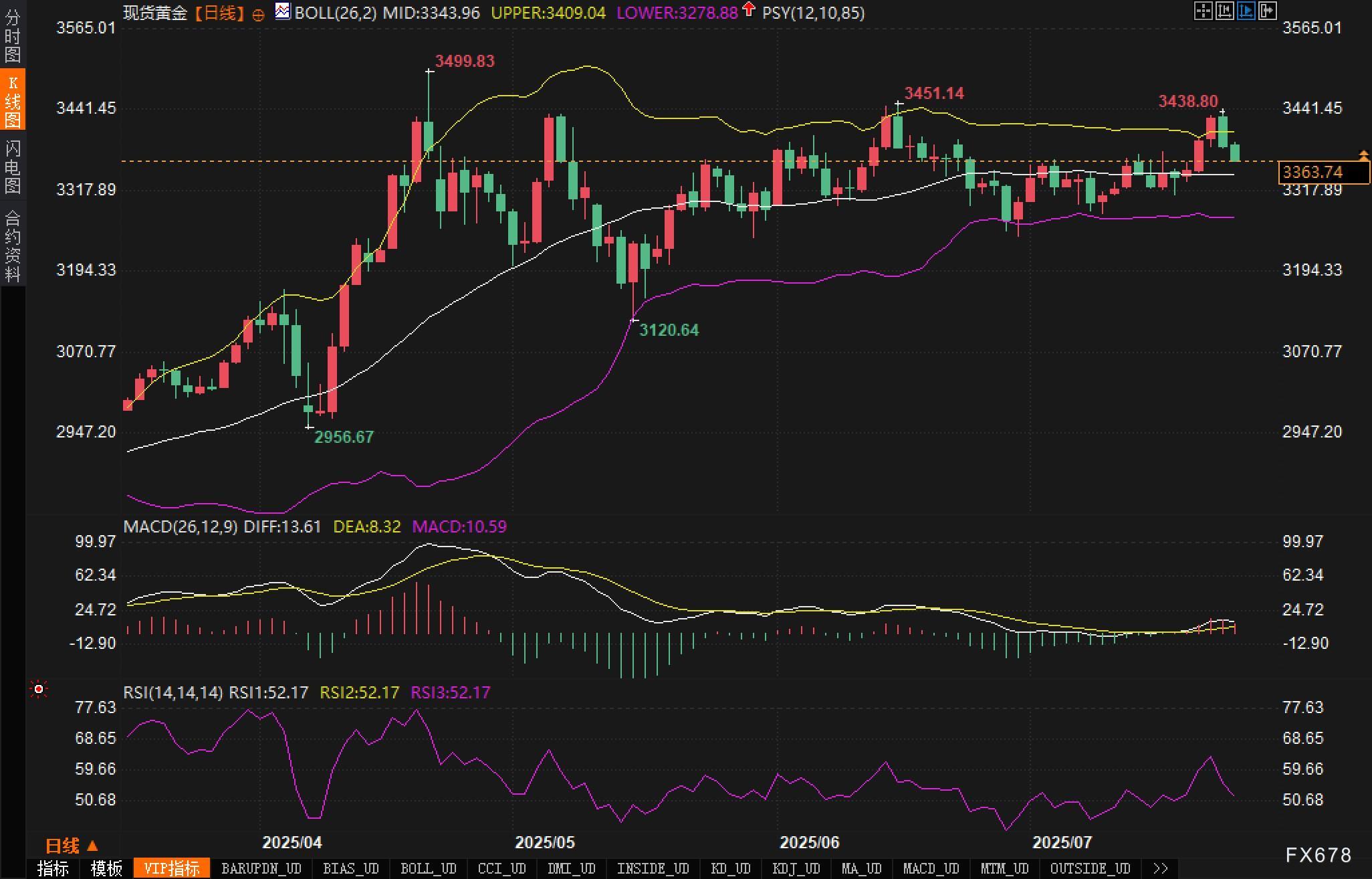The width and height of the screenshot is (1372, 879).
Task: Click the red sun-shaped icon beside RSI panel
Action: (x=39, y=689)
